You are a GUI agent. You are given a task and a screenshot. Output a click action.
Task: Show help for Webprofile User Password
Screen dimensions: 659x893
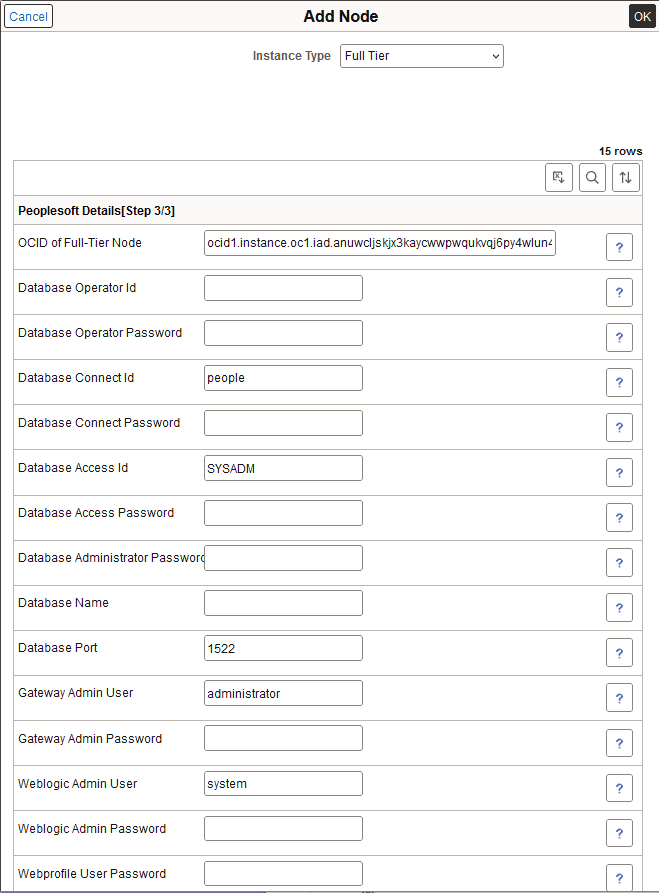coord(619,876)
